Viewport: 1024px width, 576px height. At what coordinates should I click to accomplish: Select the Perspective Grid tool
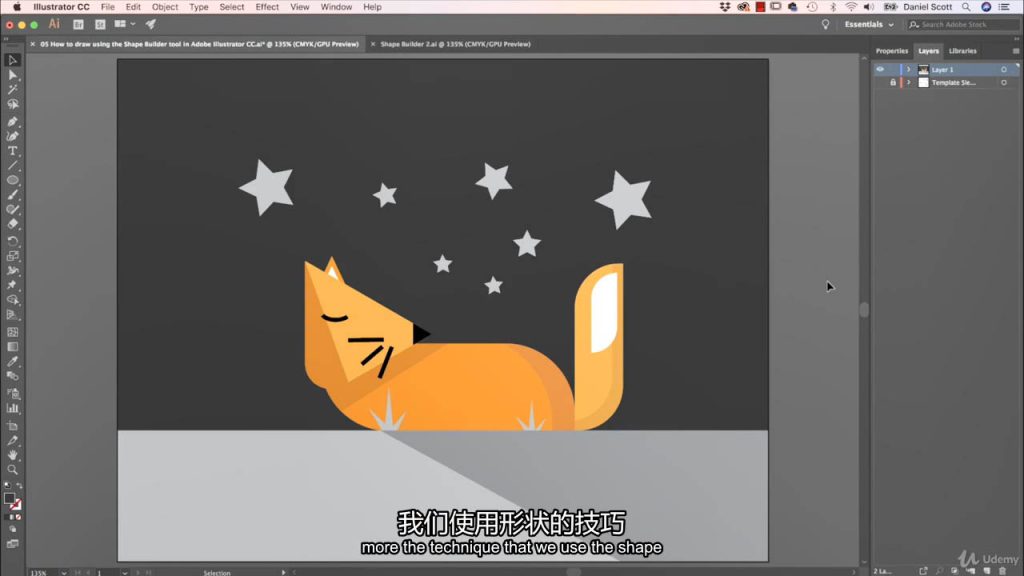coord(12,314)
